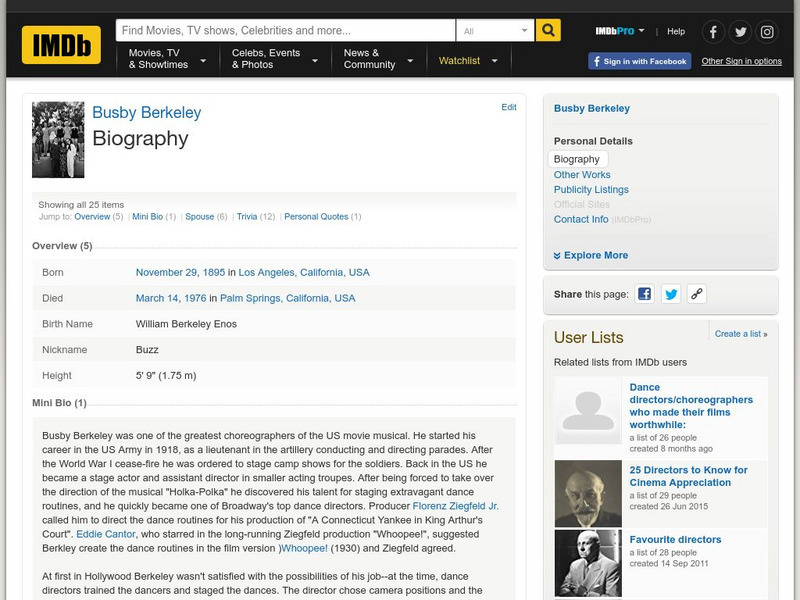
Task: Open IMDb Twitter icon in header
Action: tap(740, 32)
